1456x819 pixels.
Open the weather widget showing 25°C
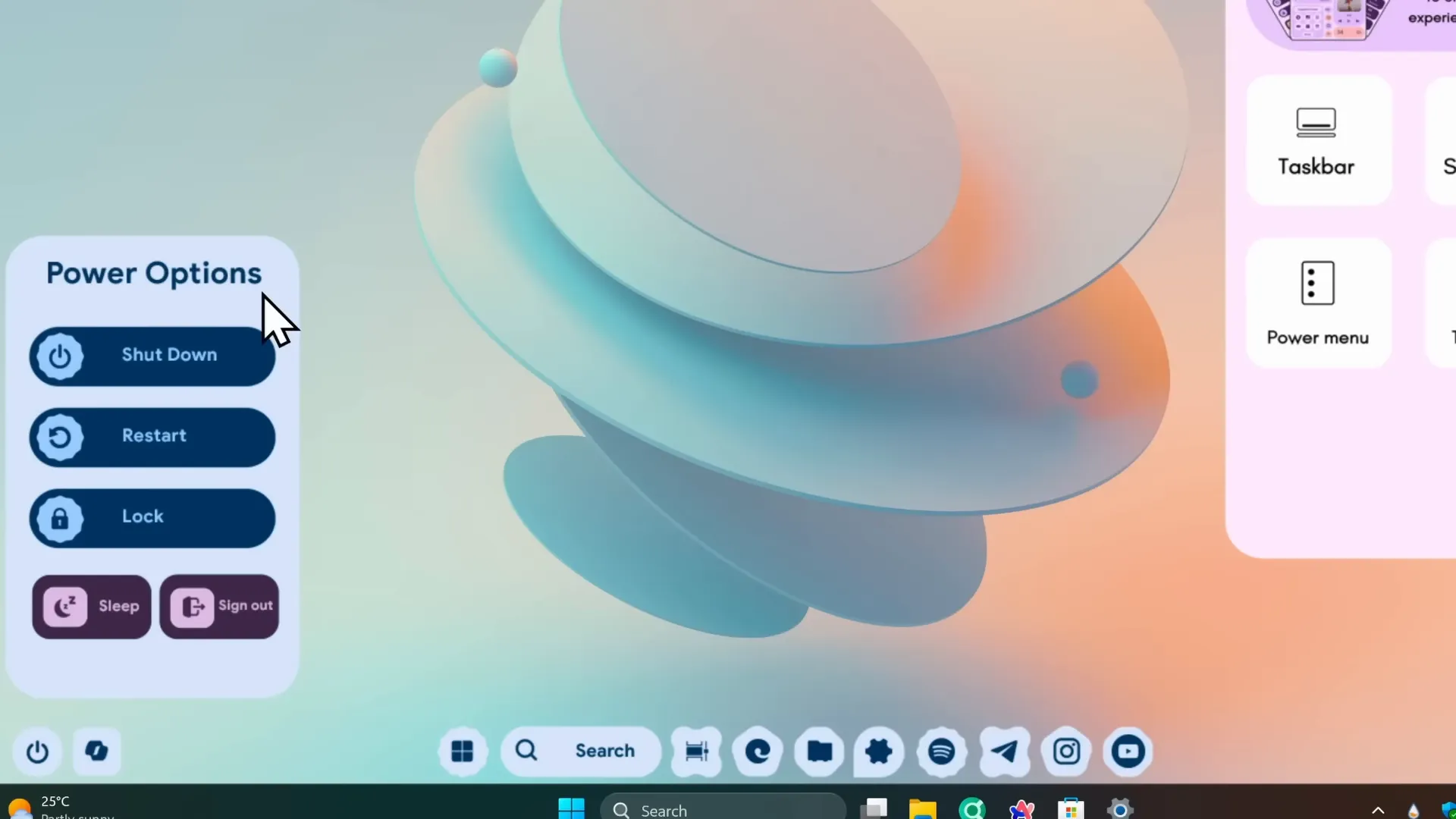(x=61, y=807)
